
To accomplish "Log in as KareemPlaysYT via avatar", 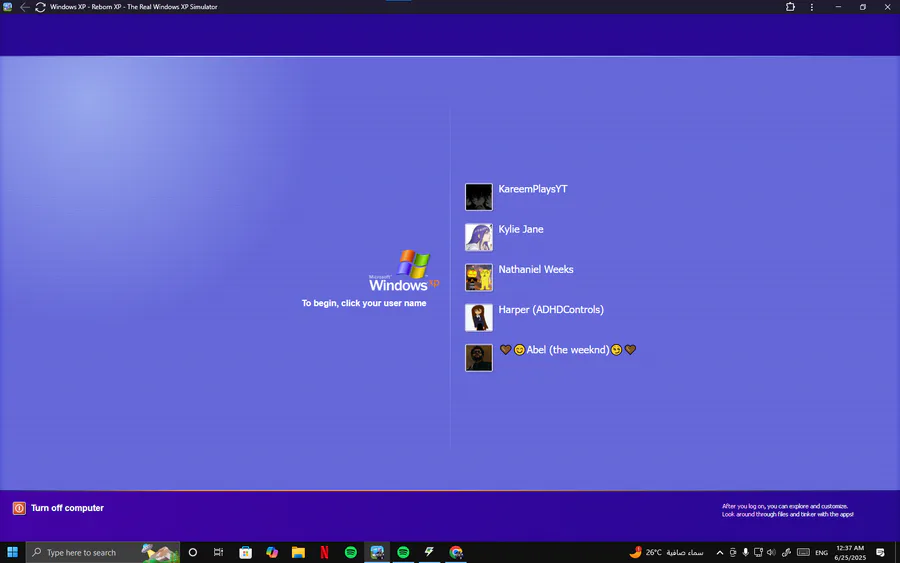I will (x=479, y=197).
